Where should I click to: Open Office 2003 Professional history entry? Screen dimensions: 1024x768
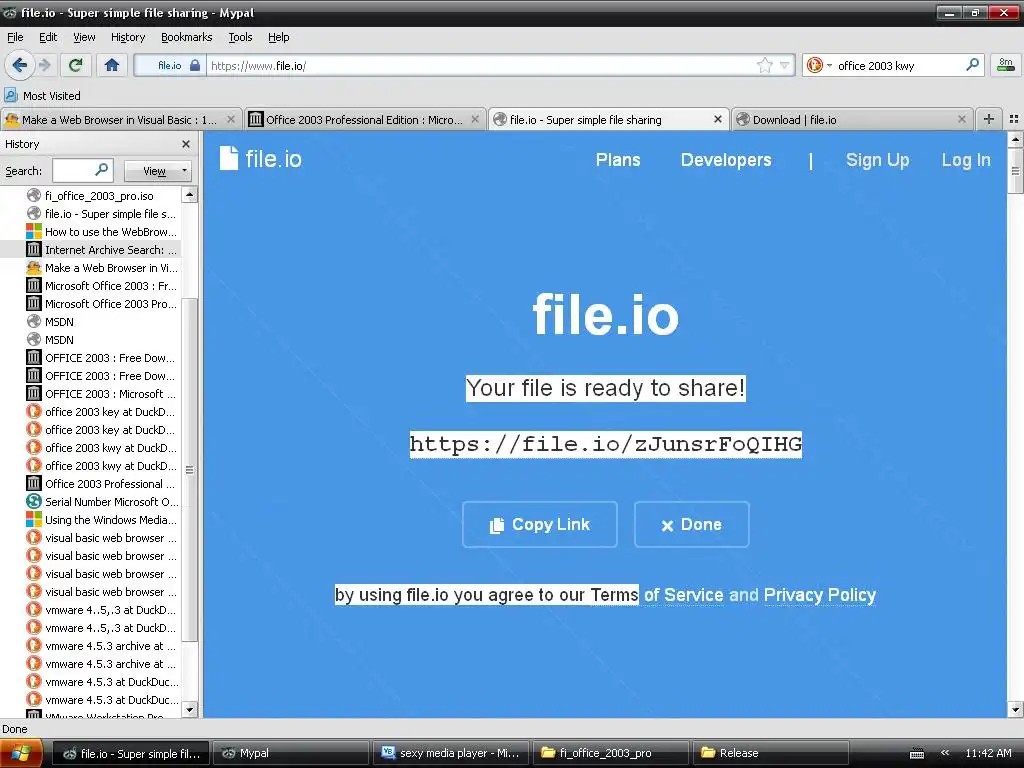tap(90, 484)
